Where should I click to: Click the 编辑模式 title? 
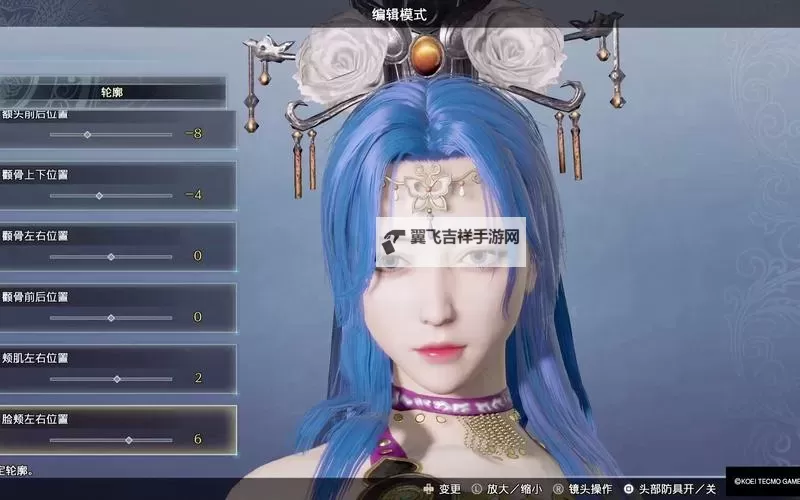pos(399,14)
